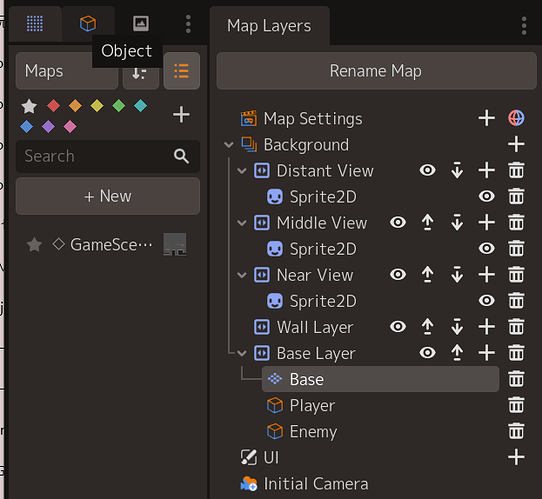Hide Sprite2D under Near View

487,300
